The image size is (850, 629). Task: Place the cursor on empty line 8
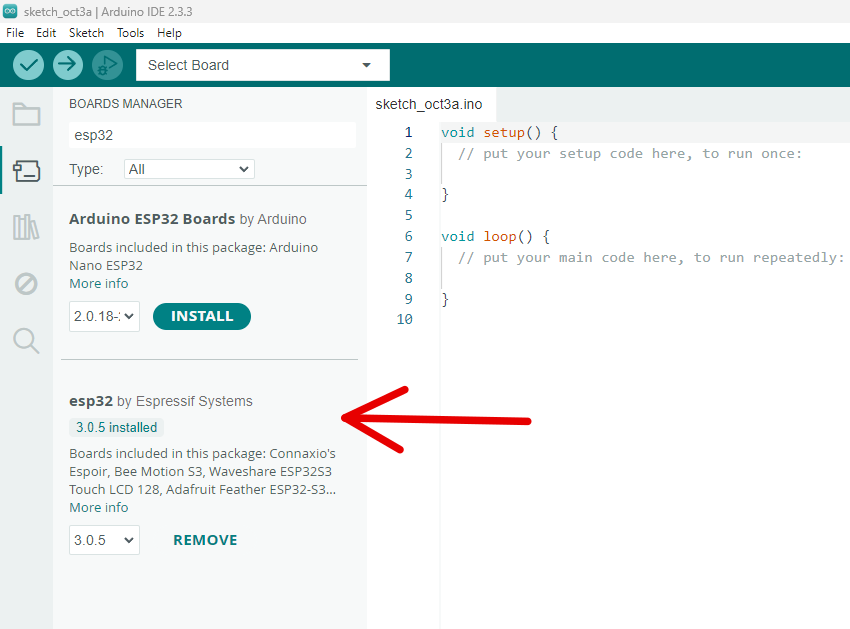tap(645, 278)
